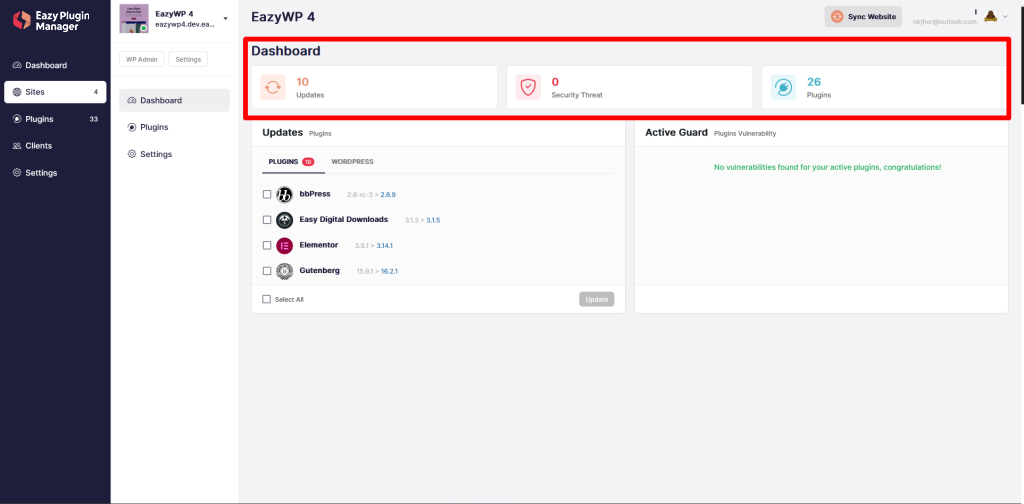Screen dimensions: 1024x504
Task: Open Sites in the dark sidebar
Action: [55, 92]
